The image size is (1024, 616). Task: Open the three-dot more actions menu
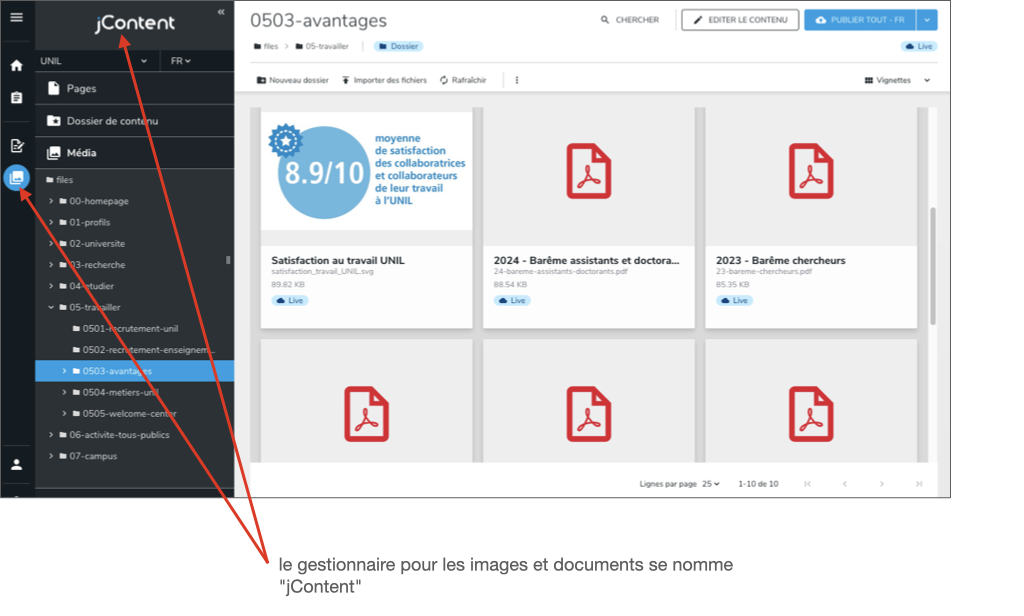517,80
